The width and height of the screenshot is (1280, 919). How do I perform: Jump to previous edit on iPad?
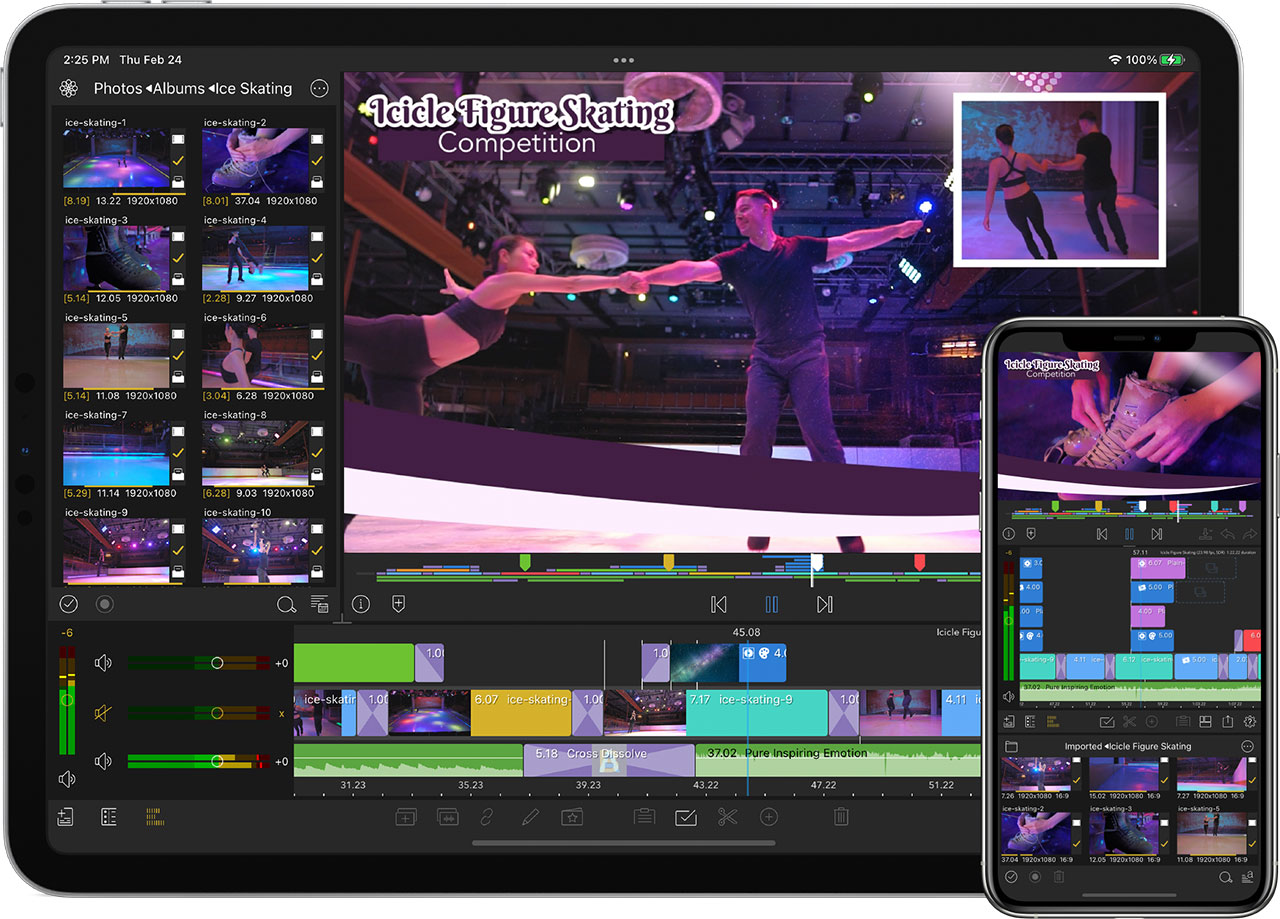pos(718,604)
